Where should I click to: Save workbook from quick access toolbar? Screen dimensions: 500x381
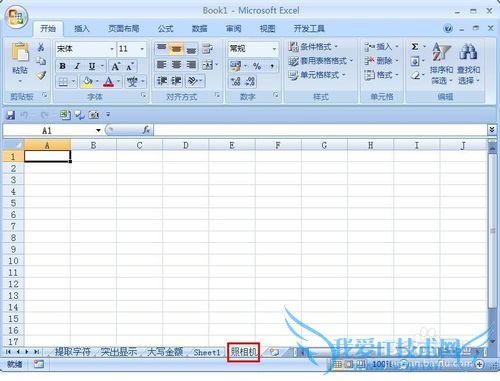click(11, 115)
